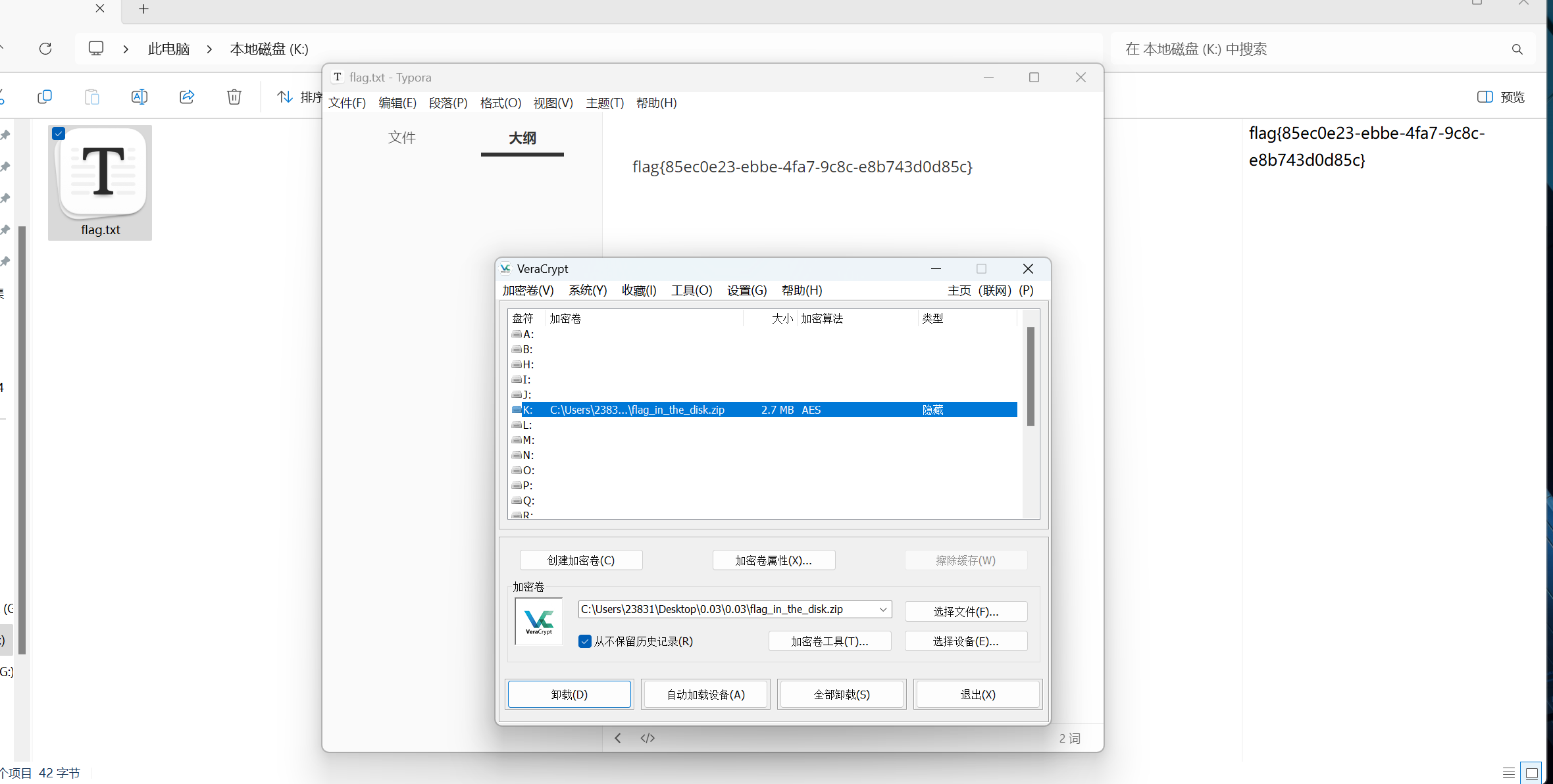Click 卸载(D) dismount button
The height and width of the screenshot is (784, 1553).
tap(569, 695)
